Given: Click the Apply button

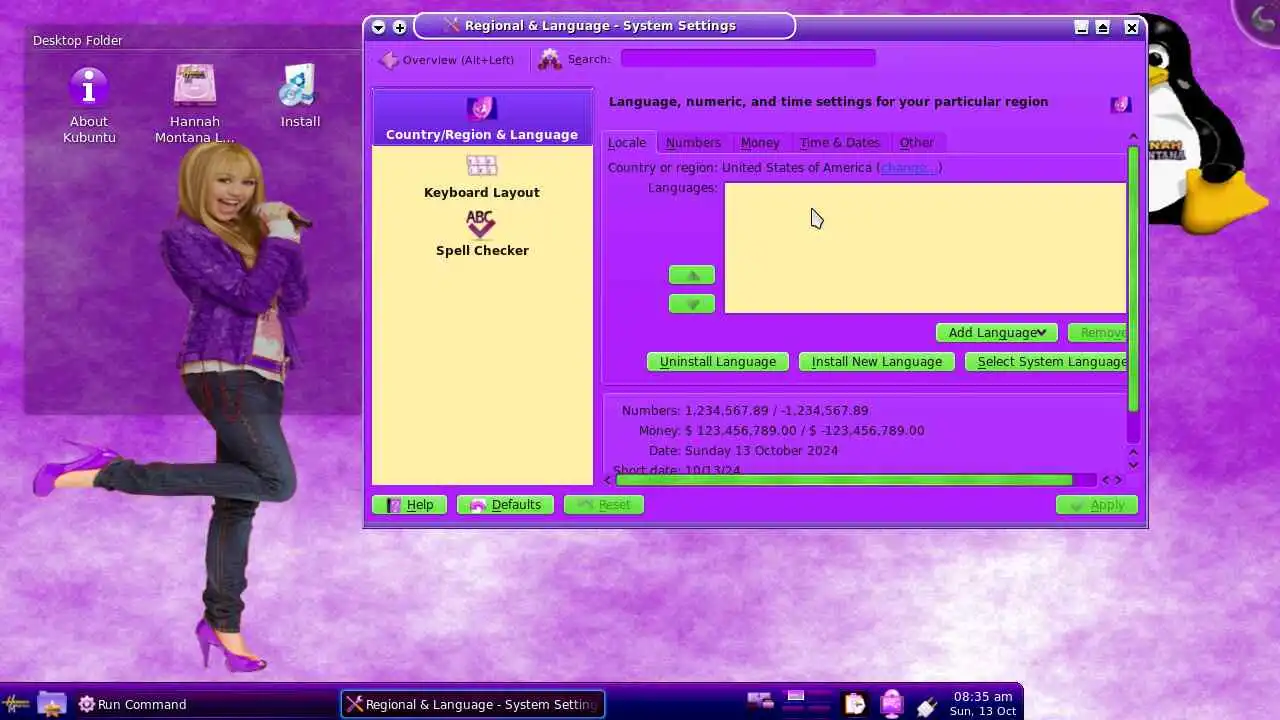Looking at the screenshot, I should coord(1096,505).
